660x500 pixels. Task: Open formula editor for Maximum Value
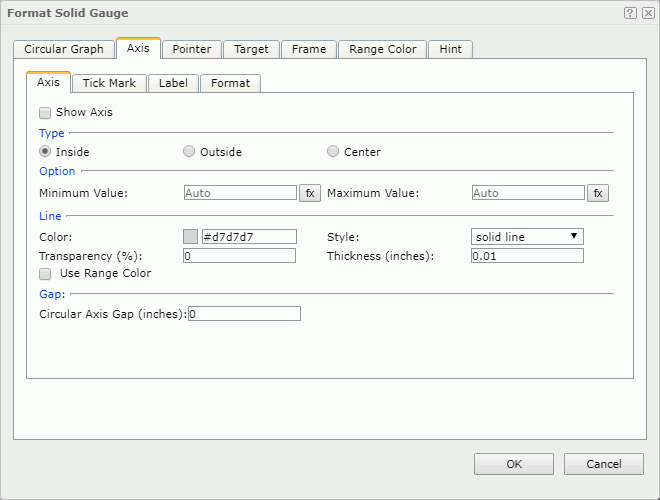click(598, 193)
